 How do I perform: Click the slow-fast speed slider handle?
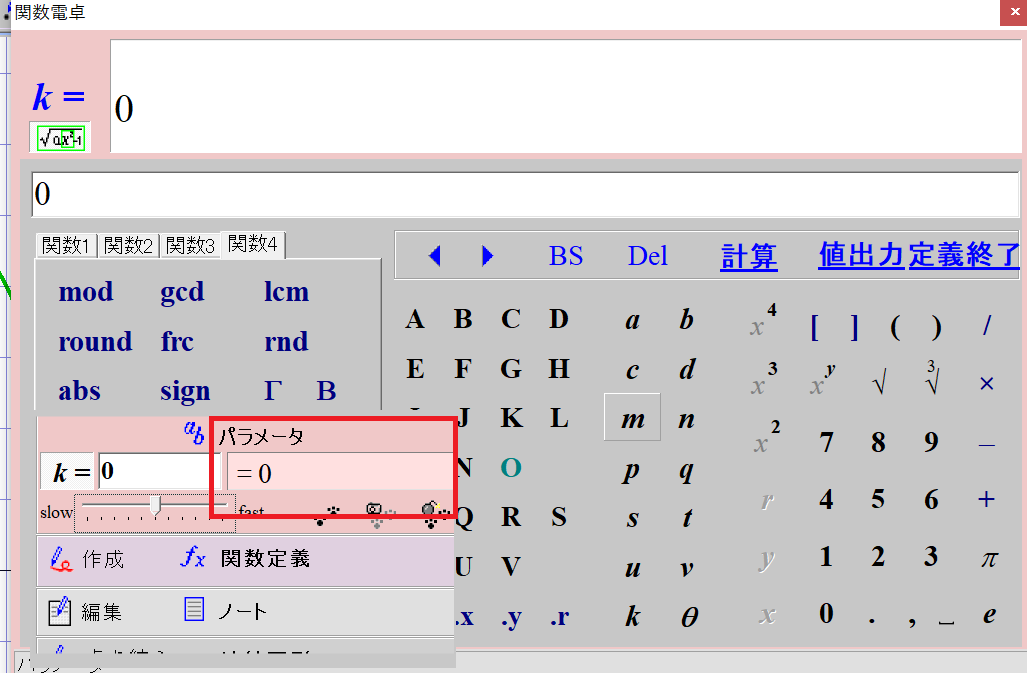(155, 506)
